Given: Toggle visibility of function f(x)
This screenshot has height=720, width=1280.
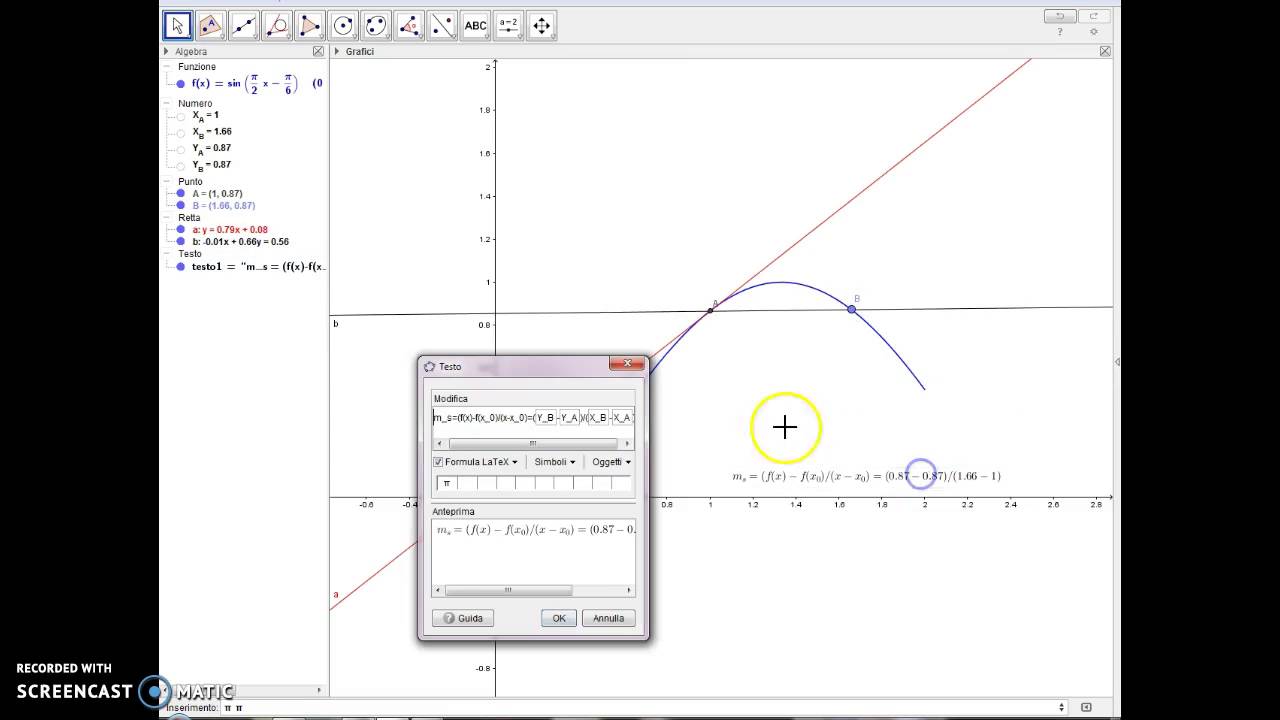Looking at the screenshot, I should tap(181, 84).
